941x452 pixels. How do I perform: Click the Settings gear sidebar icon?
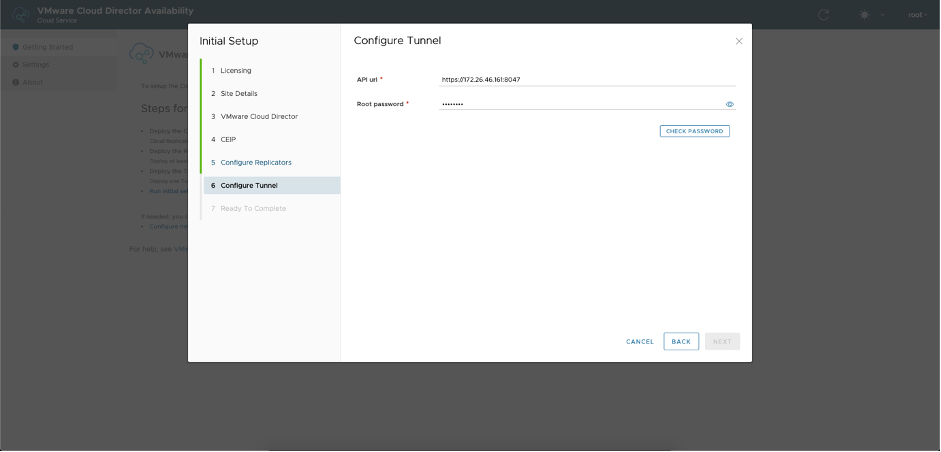pos(16,64)
